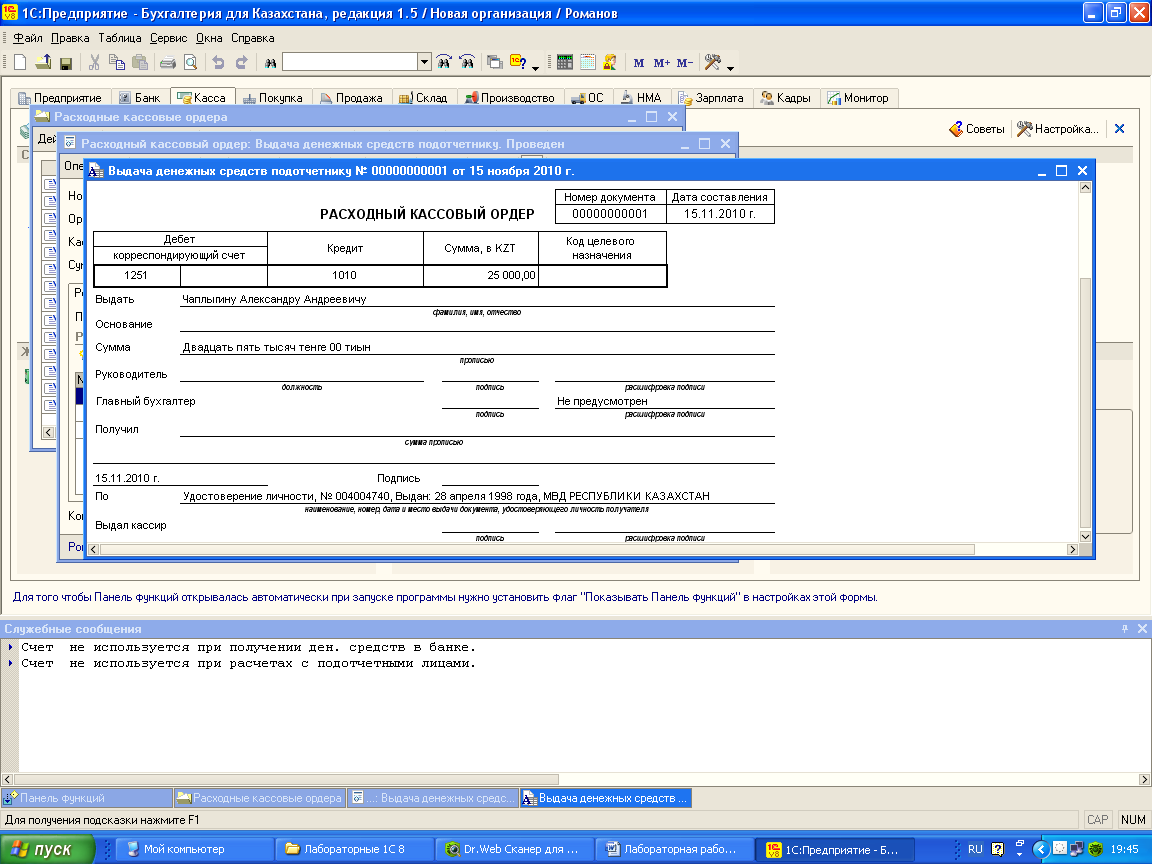Click the toolbar search input field
Image resolution: width=1152 pixels, height=864 pixels.
pyautogui.click(x=350, y=62)
